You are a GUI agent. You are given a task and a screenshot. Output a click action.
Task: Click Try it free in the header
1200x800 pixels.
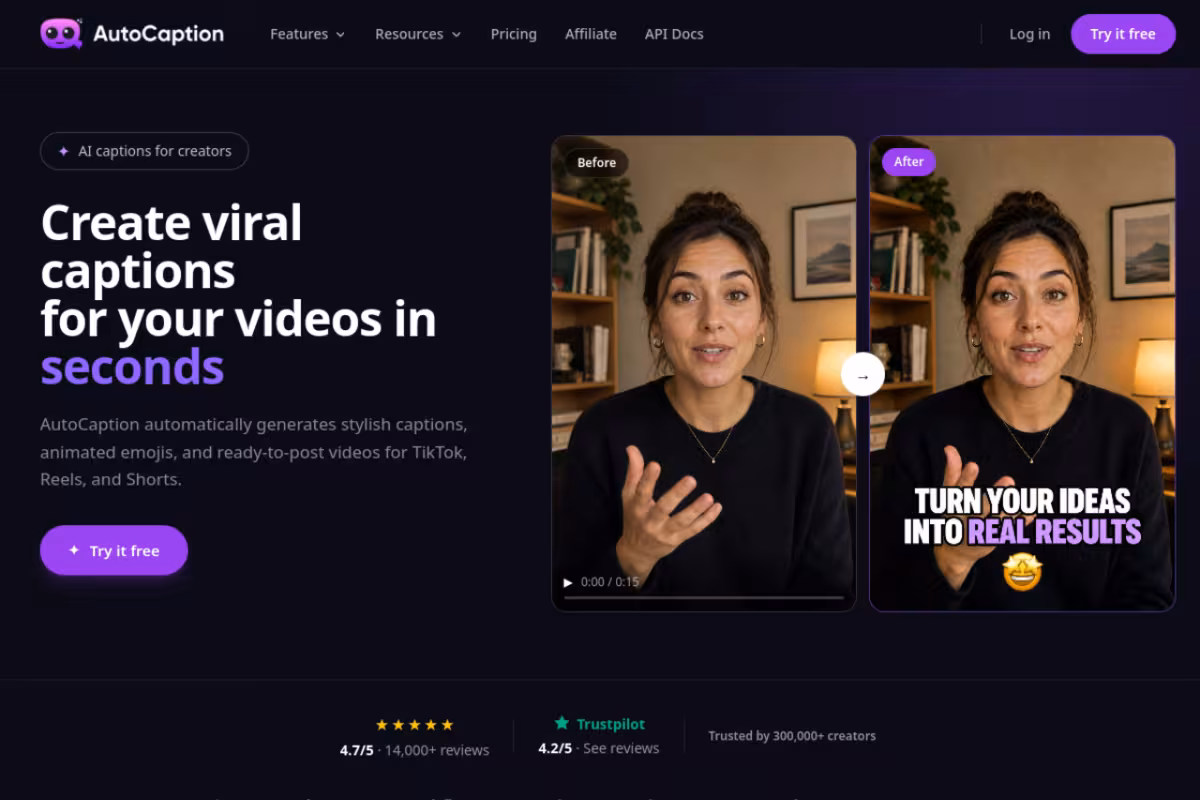(x=1123, y=34)
